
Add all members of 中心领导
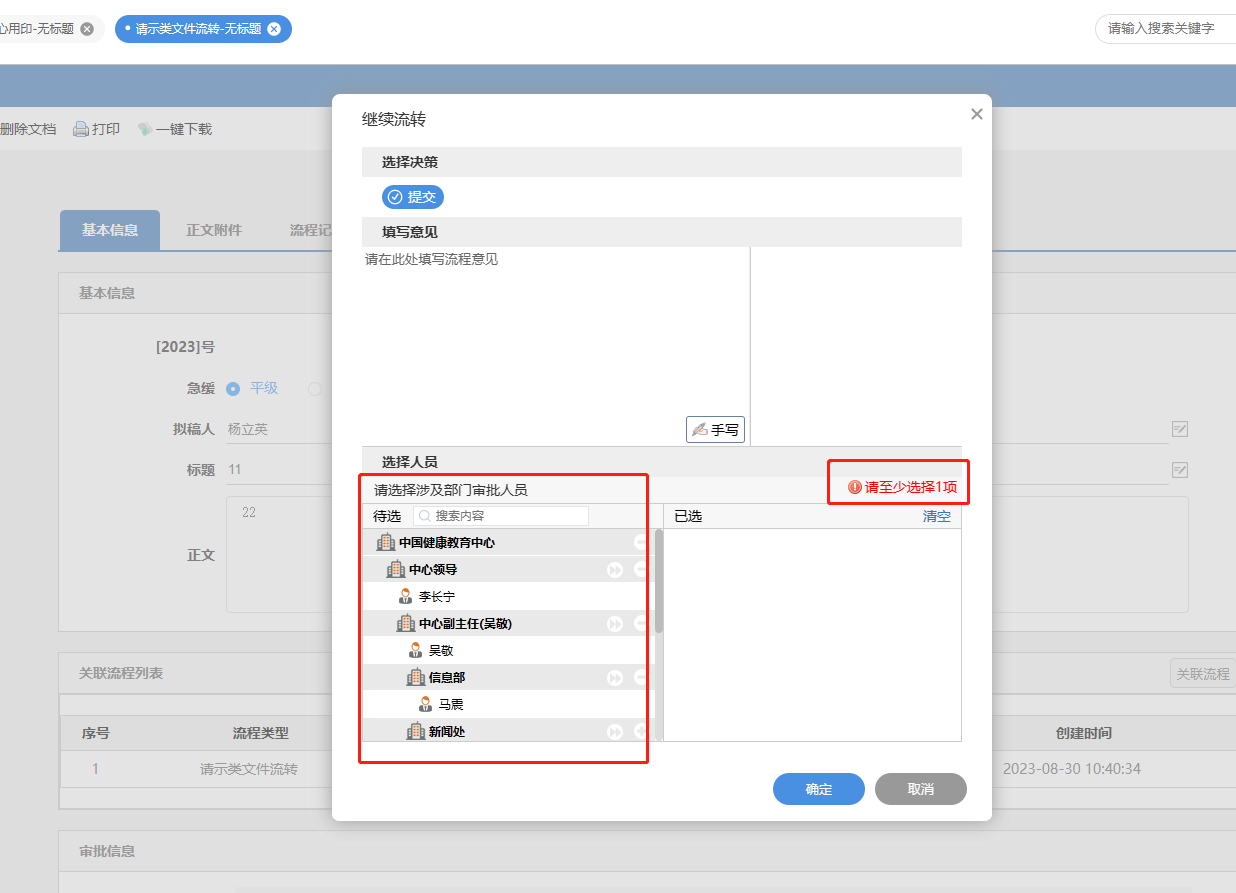(615, 569)
